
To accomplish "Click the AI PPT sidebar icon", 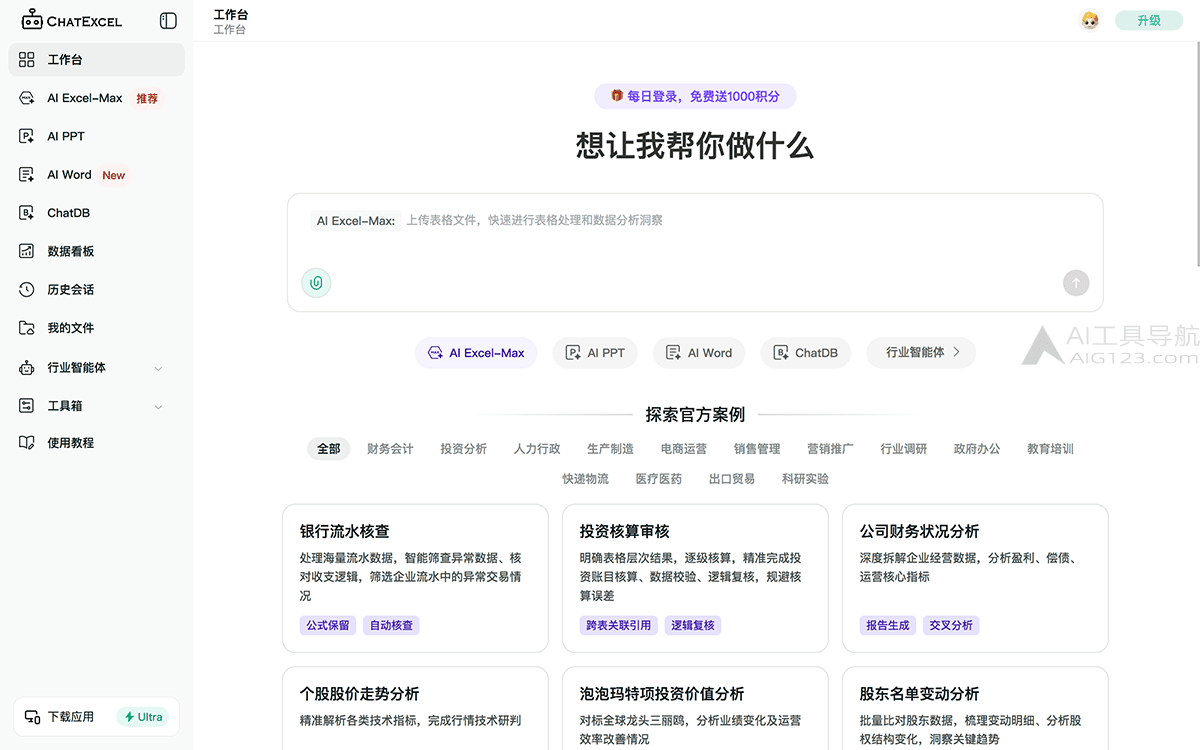I will click(27, 136).
